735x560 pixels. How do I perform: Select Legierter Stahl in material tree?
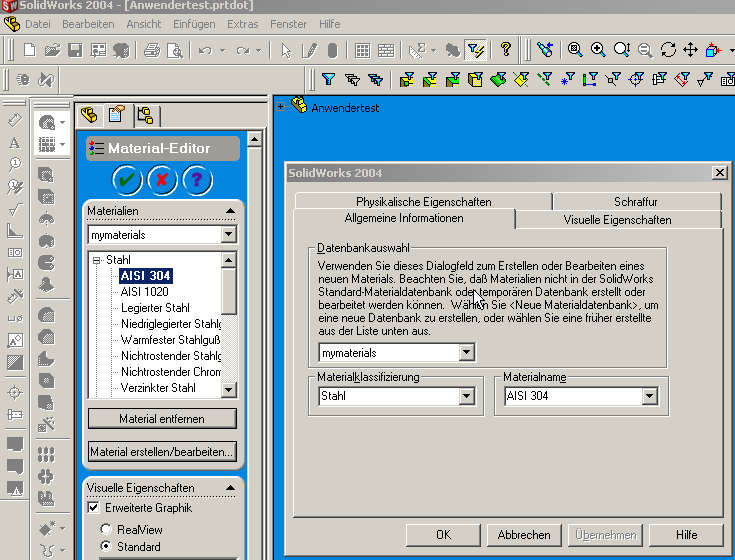click(155, 307)
